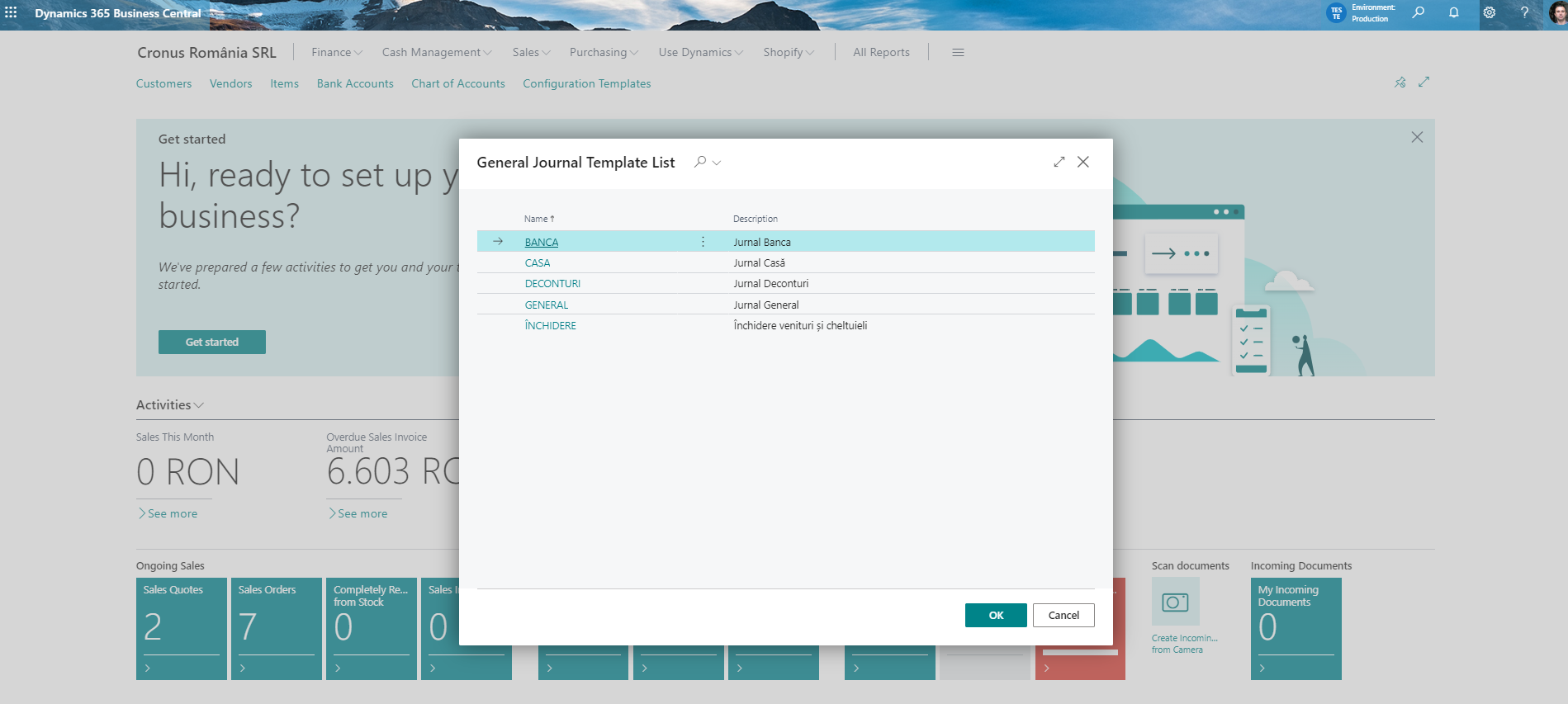Select the CASA journal template
Image resolution: width=1568 pixels, height=704 pixels.
538,262
